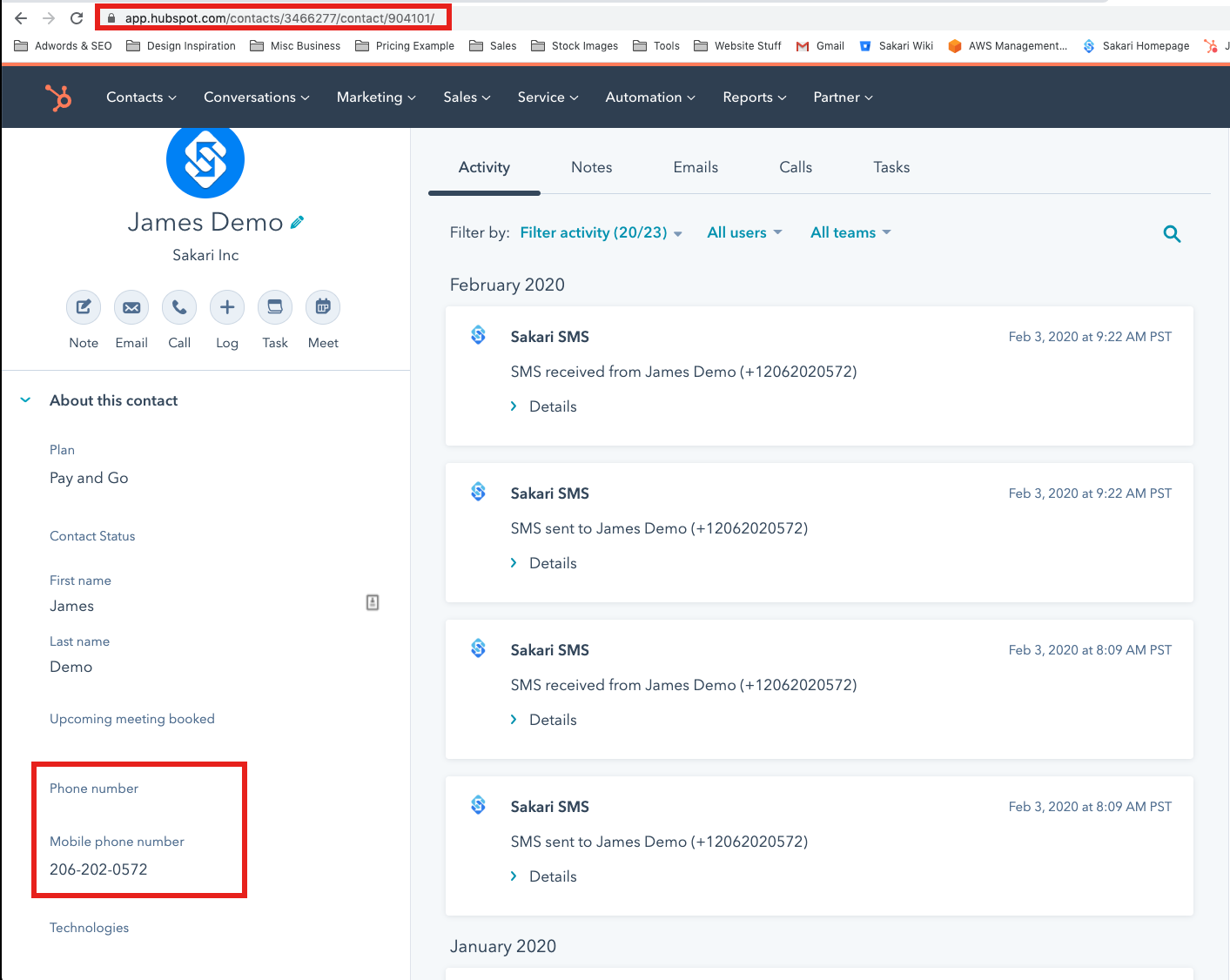Click the HubSpot sprocket logo
Viewport: 1230px width, 980px height.
click(58, 97)
